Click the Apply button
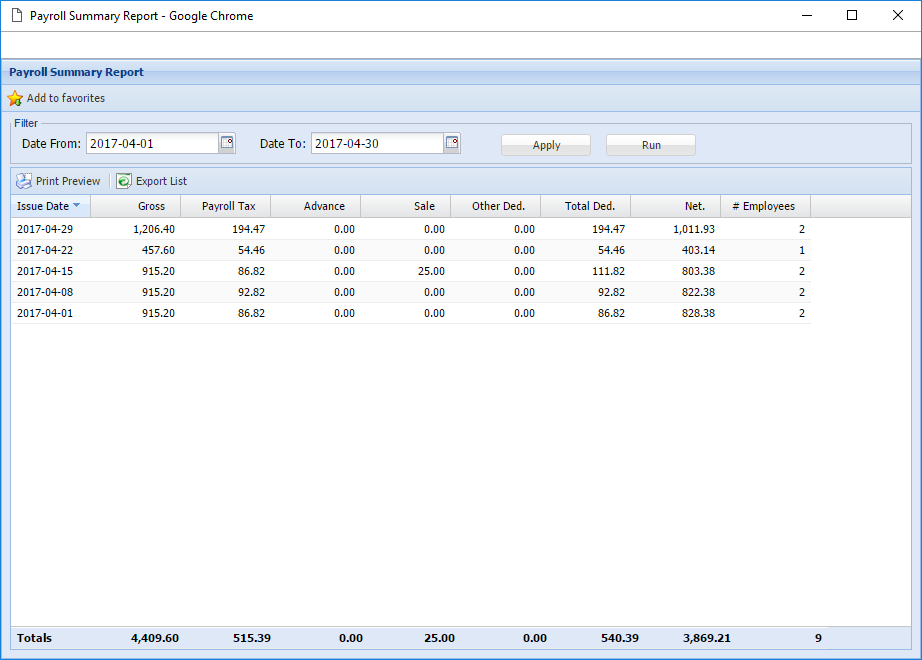 [546, 144]
